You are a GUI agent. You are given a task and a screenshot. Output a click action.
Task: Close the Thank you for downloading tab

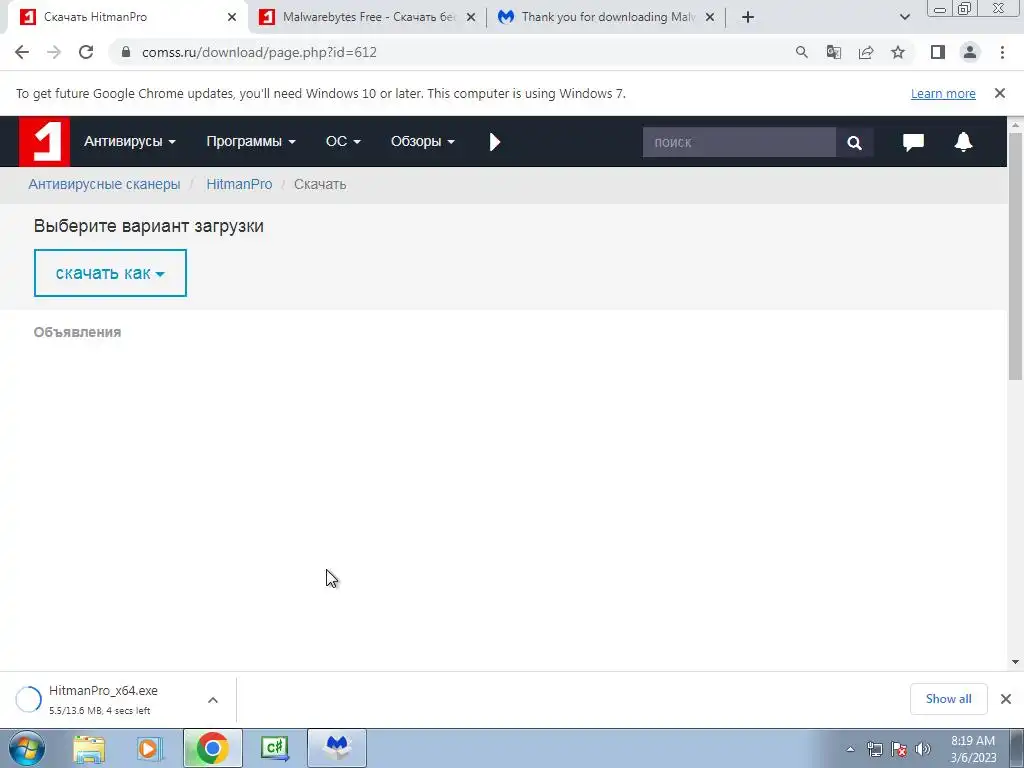pyautogui.click(x=710, y=17)
